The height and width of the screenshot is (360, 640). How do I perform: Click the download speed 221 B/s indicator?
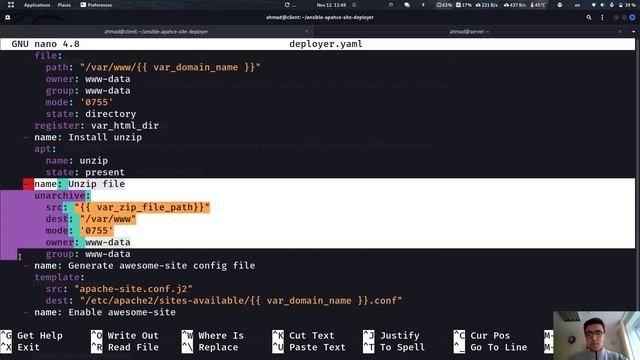coord(487,5)
